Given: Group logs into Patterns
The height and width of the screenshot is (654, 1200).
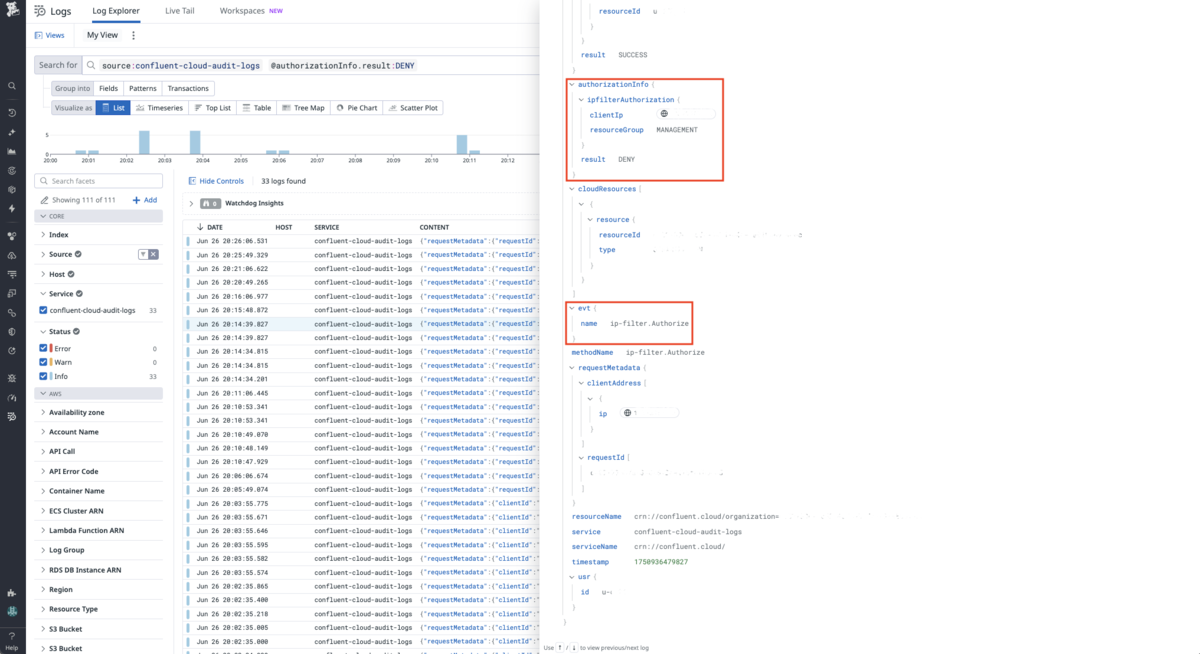Looking at the screenshot, I should pos(142,88).
